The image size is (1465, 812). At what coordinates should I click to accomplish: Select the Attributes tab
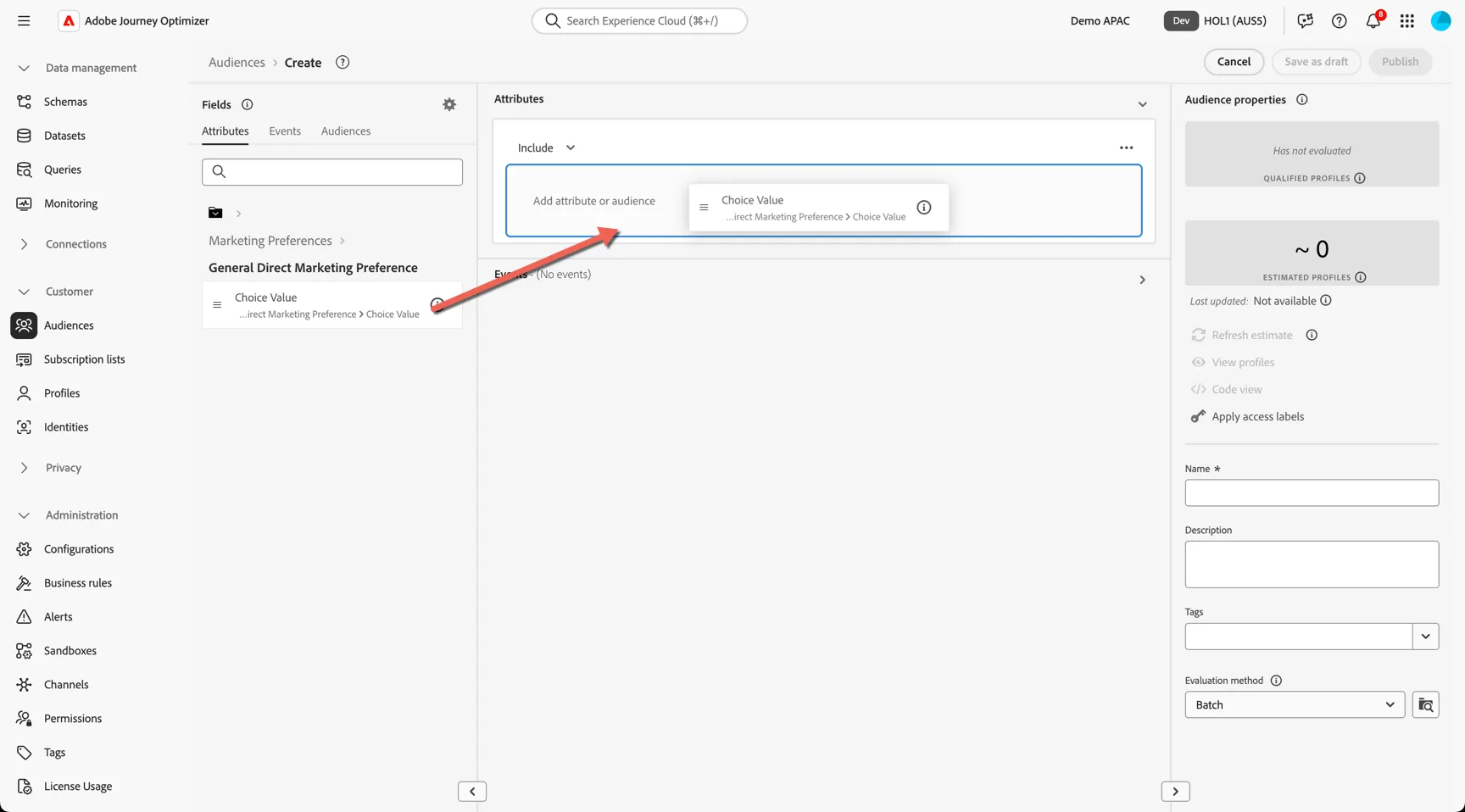coord(226,131)
